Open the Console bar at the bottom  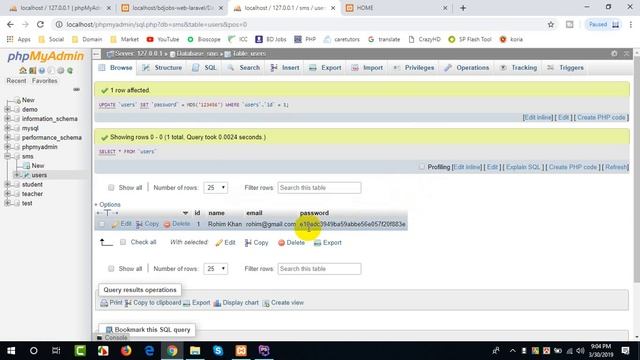pos(112,338)
